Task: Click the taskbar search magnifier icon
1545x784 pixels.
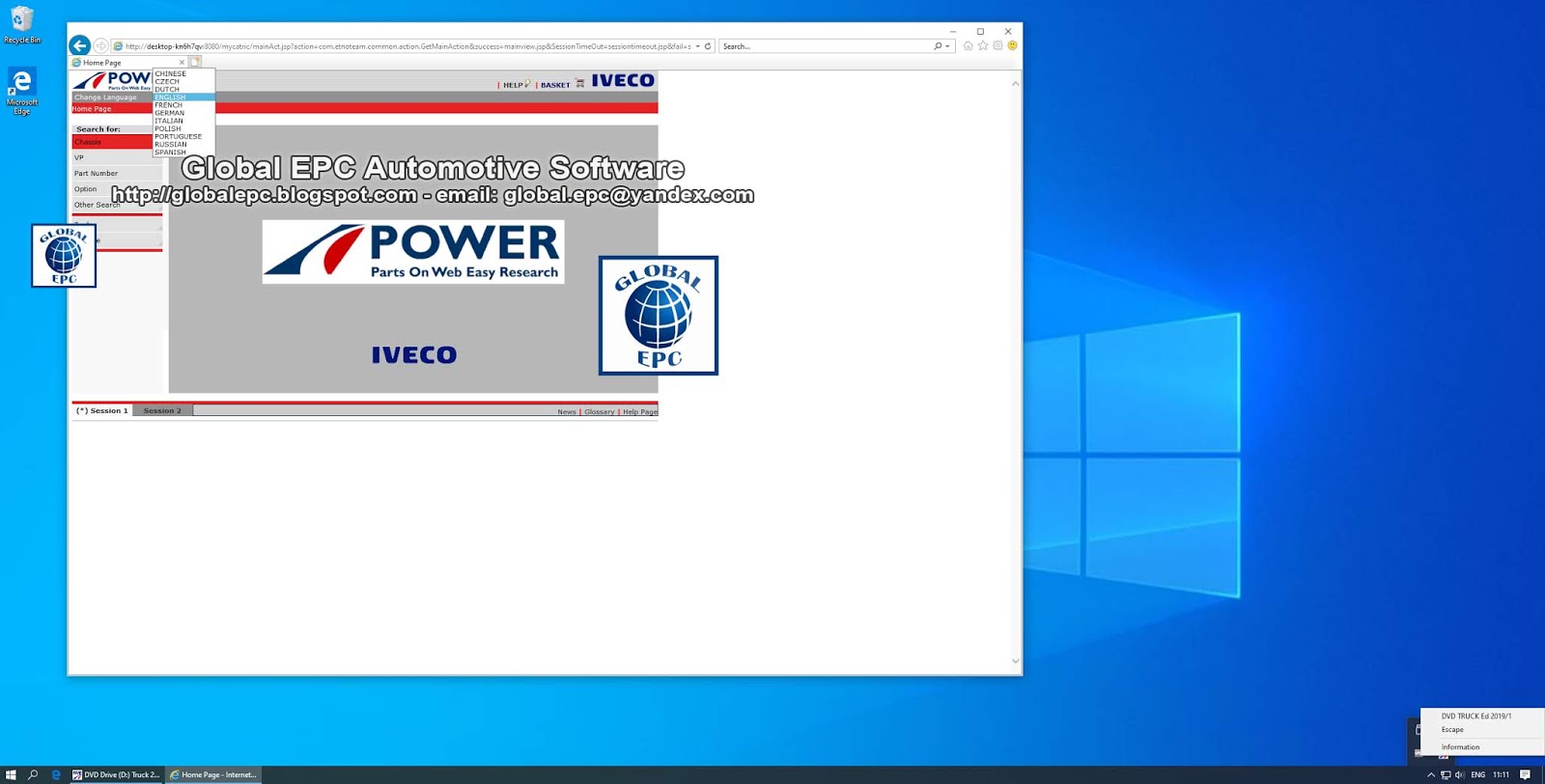Action: pyautogui.click(x=33, y=774)
